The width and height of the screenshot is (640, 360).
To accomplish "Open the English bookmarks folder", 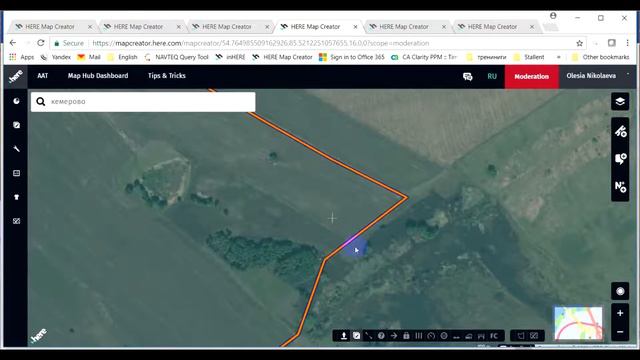I will click(x=122, y=57).
